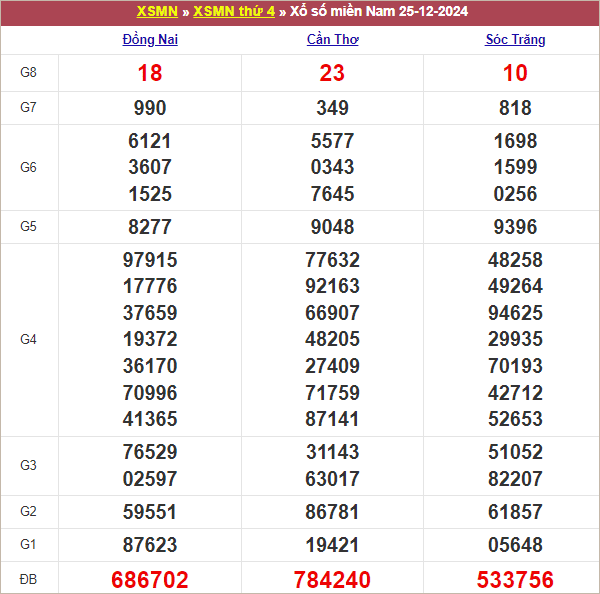The image size is (600, 594).
Task: Select G6 number 5577
Action: point(333,141)
